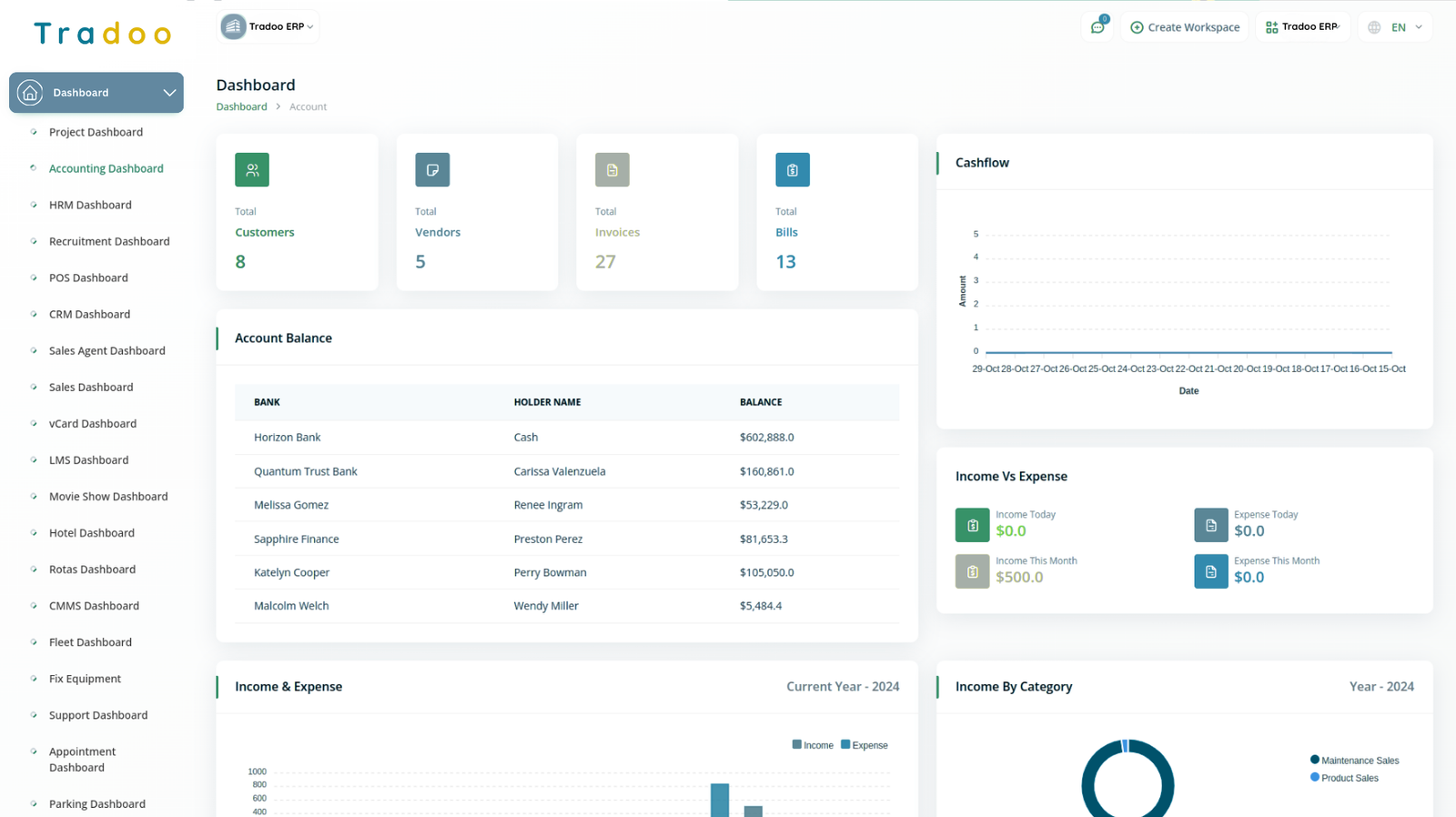The width and height of the screenshot is (1456, 817).
Task: Click the Horizon Bank table row
Action: [x=566, y=438]
